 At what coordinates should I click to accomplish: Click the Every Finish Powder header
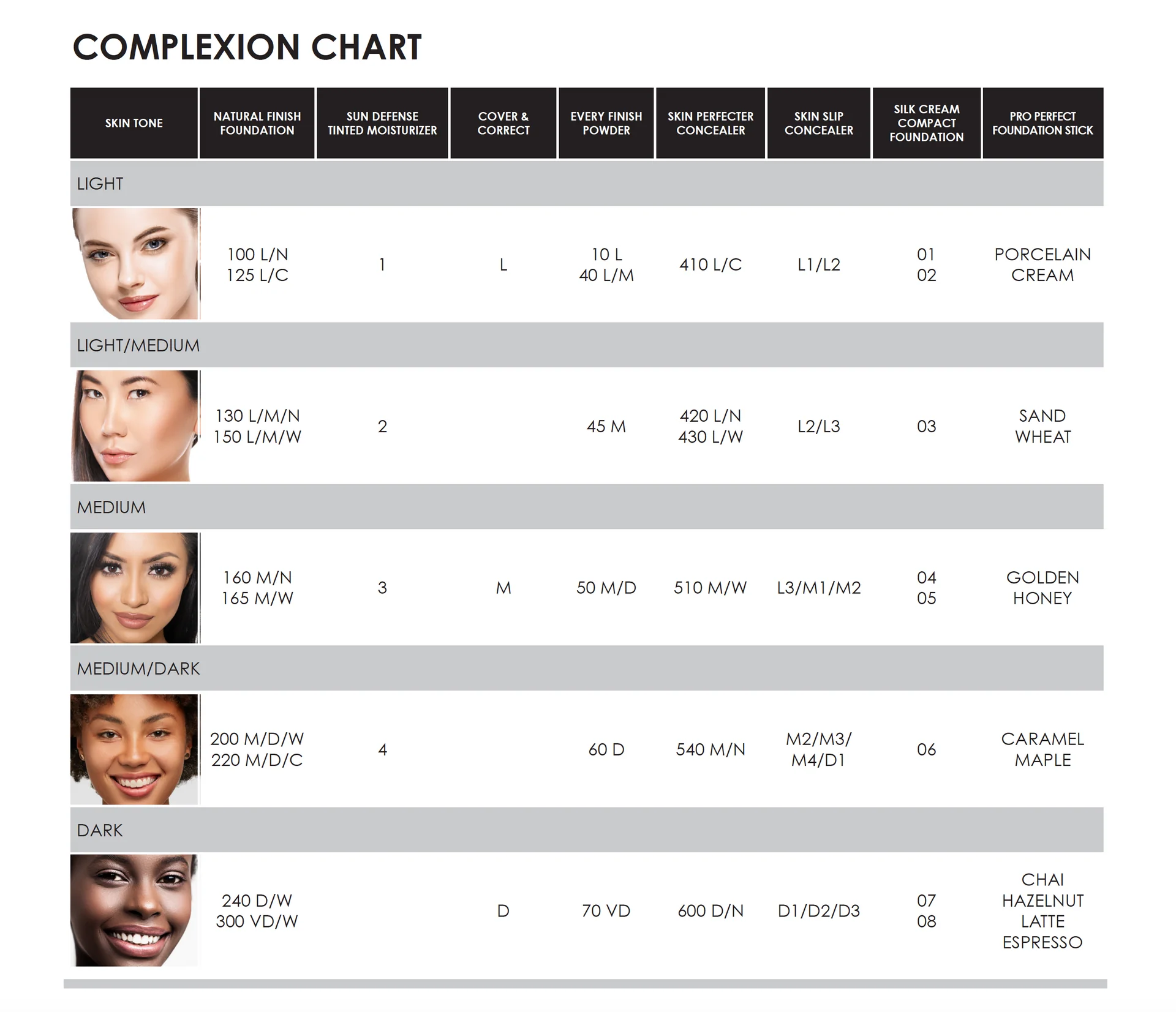click(606, 123)
